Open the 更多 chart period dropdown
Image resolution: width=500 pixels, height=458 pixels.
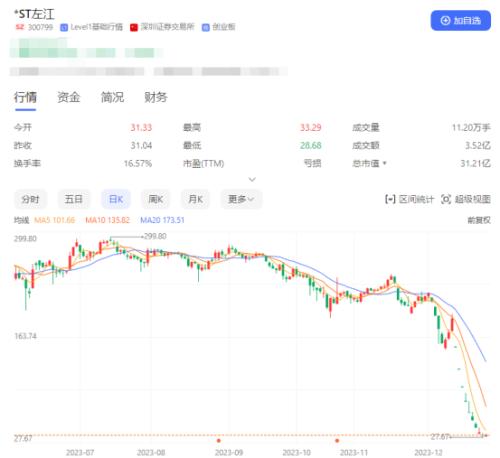(241, 199)
